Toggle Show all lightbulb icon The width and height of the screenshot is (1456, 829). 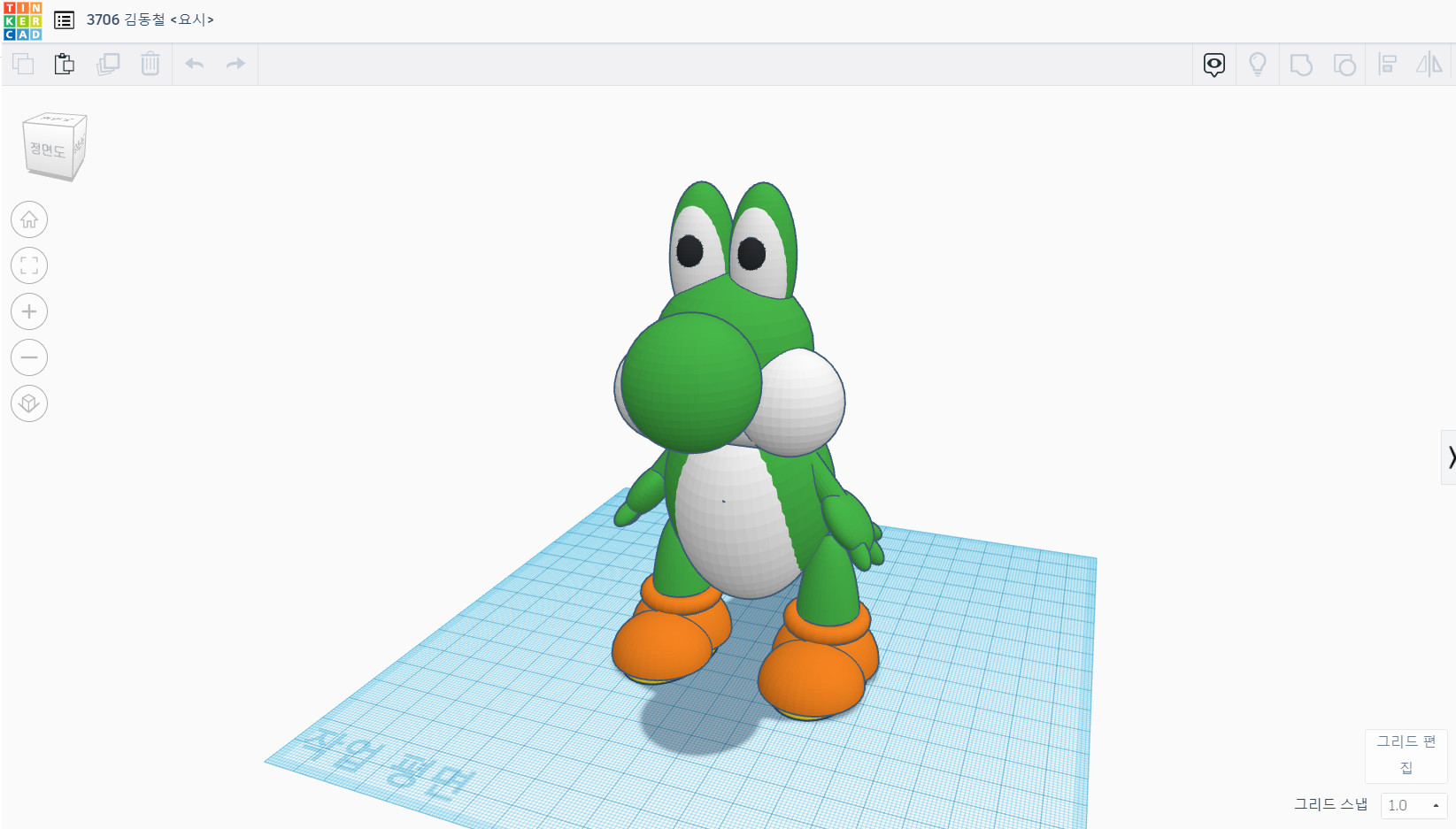1257,65
